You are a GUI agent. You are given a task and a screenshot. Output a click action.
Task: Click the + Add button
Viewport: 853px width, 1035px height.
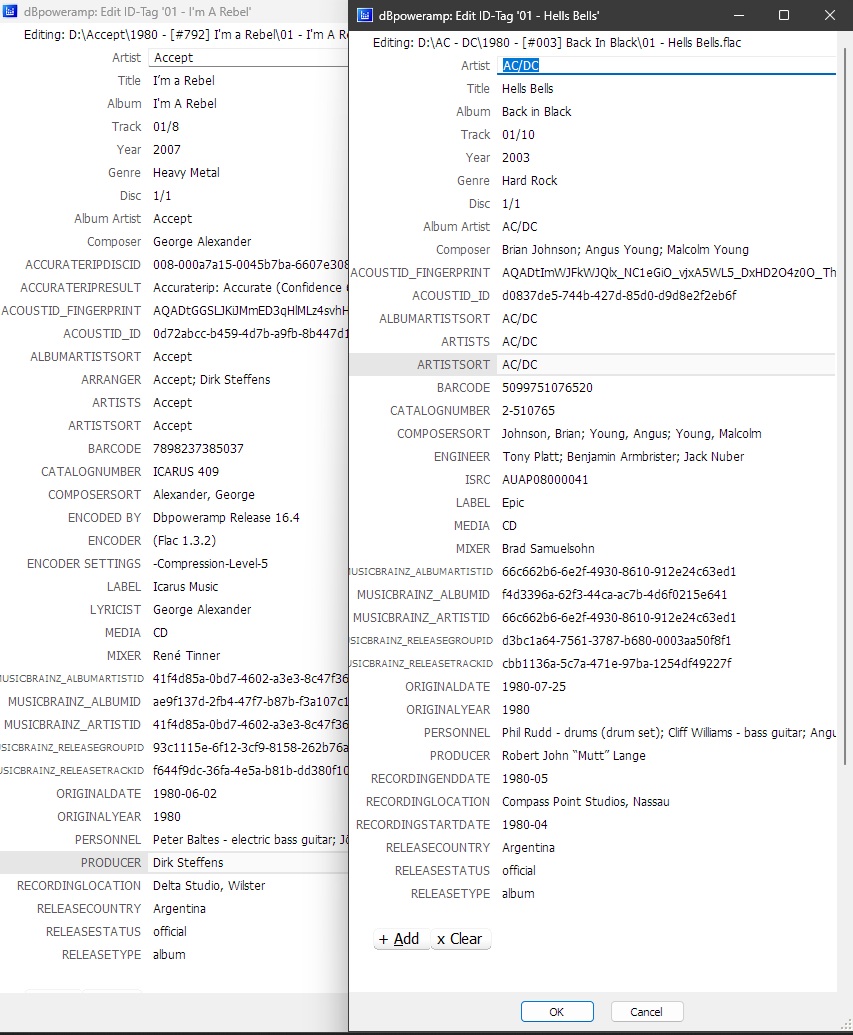[400, 939]
